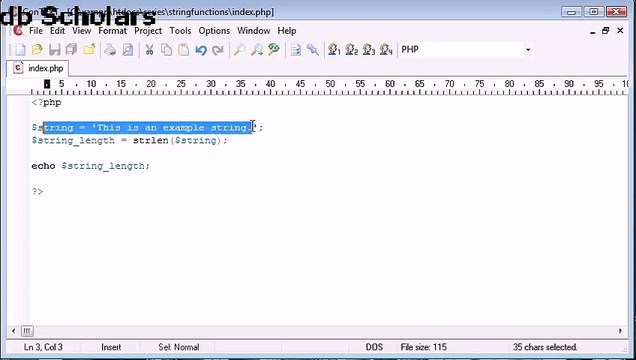Click the 'DOS' line-ending status entry
Viewport: 636px width, 360px height.
click(x=374, y=347)
